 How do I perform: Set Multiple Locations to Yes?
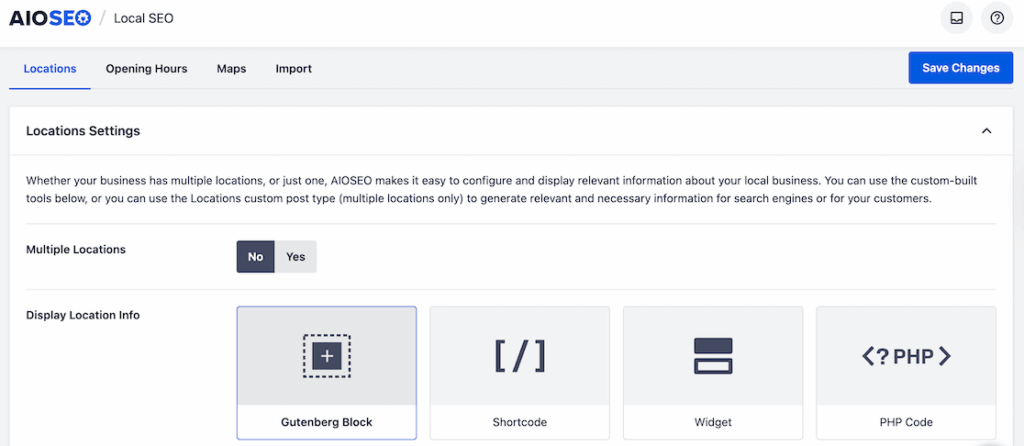[x=296, y=257]
